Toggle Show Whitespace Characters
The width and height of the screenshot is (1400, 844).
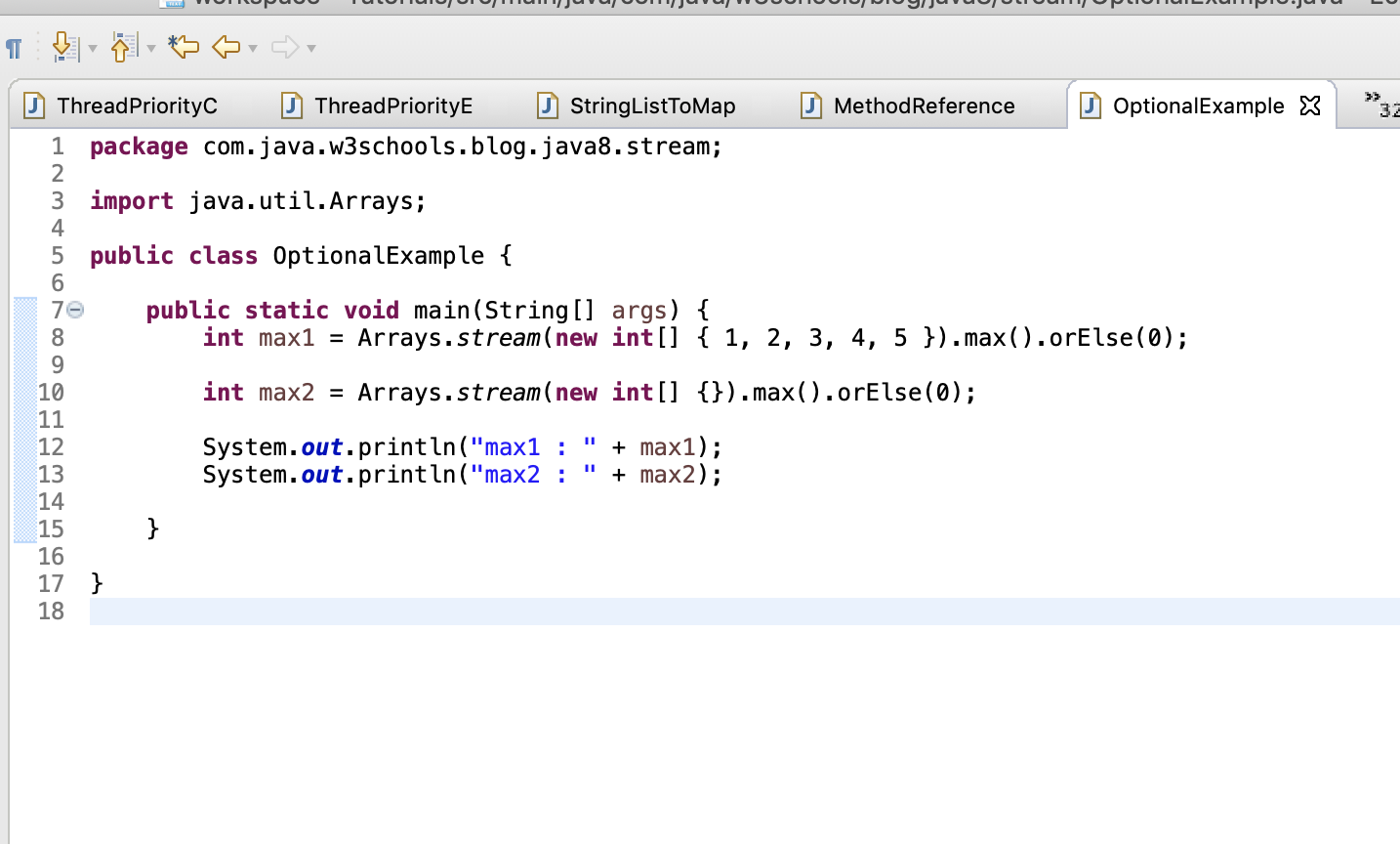tap(14, 46)
